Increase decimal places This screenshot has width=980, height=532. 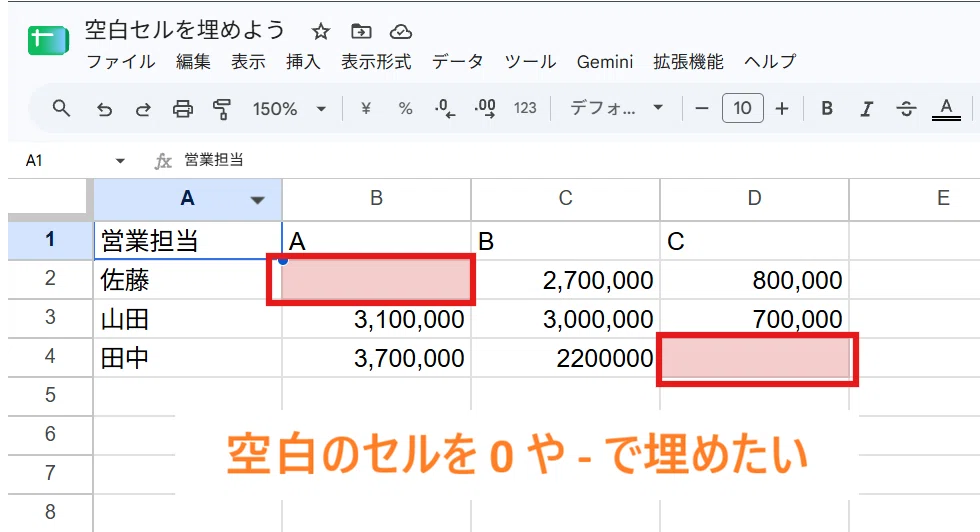tap(485, 109)
